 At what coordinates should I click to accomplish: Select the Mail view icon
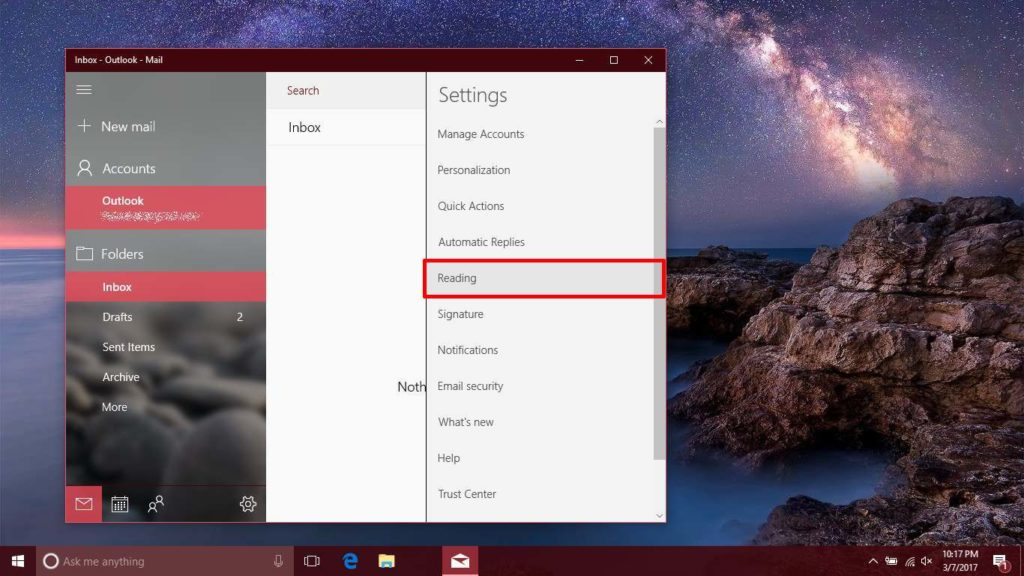(83, 505)
